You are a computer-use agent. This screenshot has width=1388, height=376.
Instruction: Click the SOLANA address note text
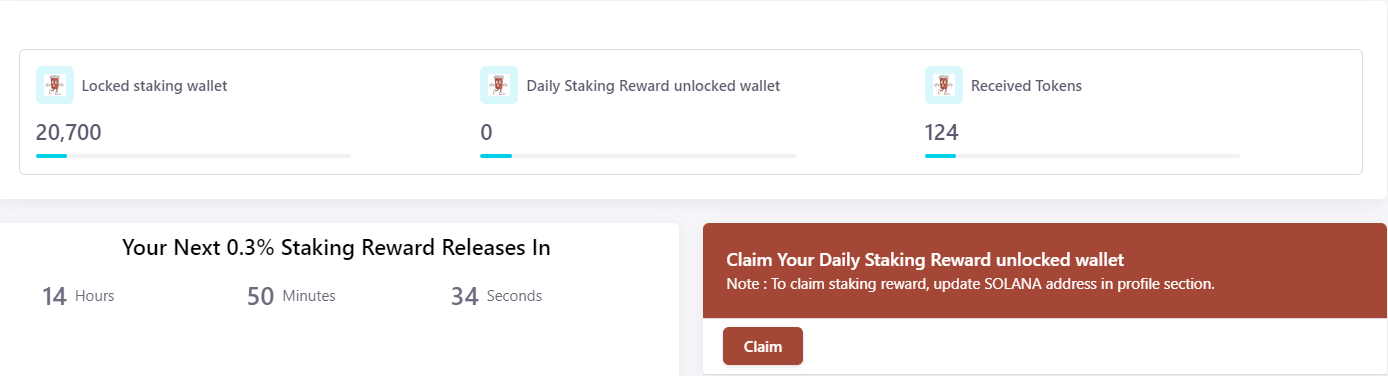[970, 284]
